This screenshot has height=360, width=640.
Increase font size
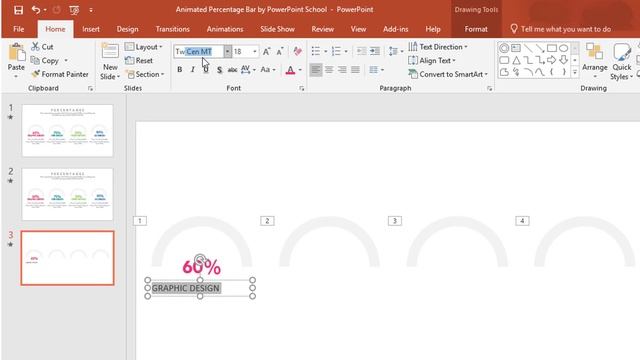point(267,51)
